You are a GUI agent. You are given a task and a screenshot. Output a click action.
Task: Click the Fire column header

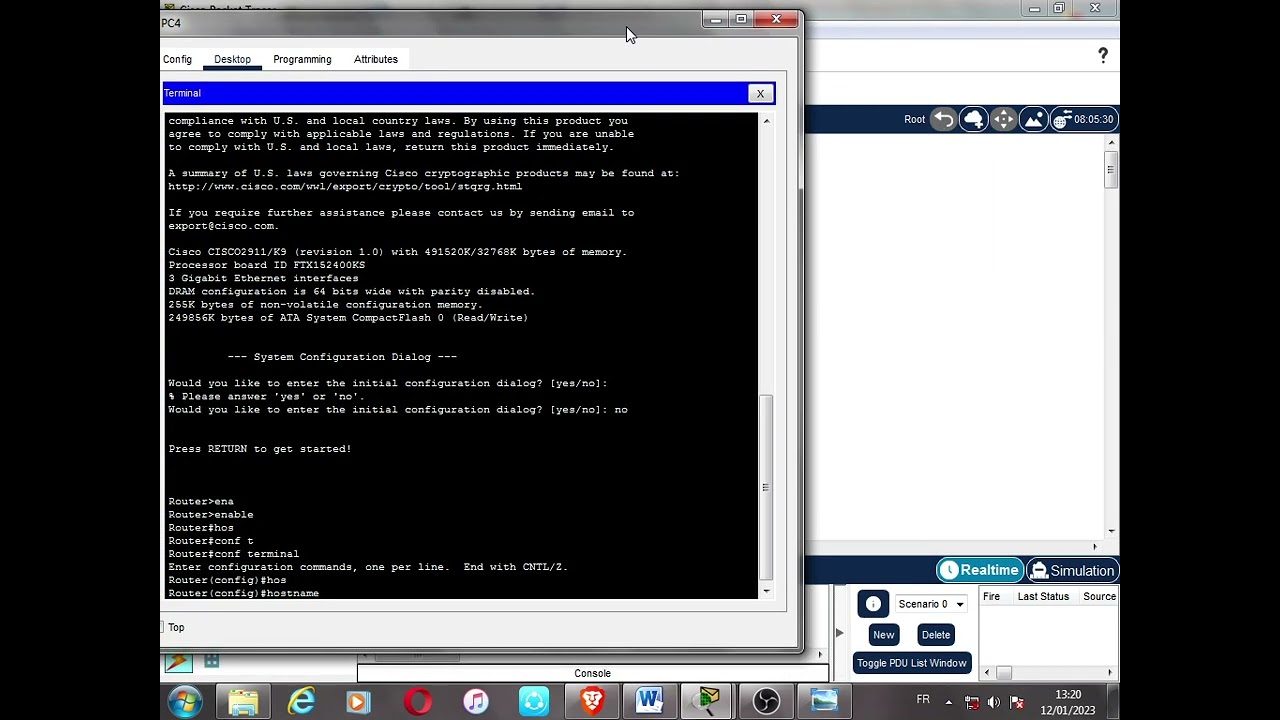[991, 597]
